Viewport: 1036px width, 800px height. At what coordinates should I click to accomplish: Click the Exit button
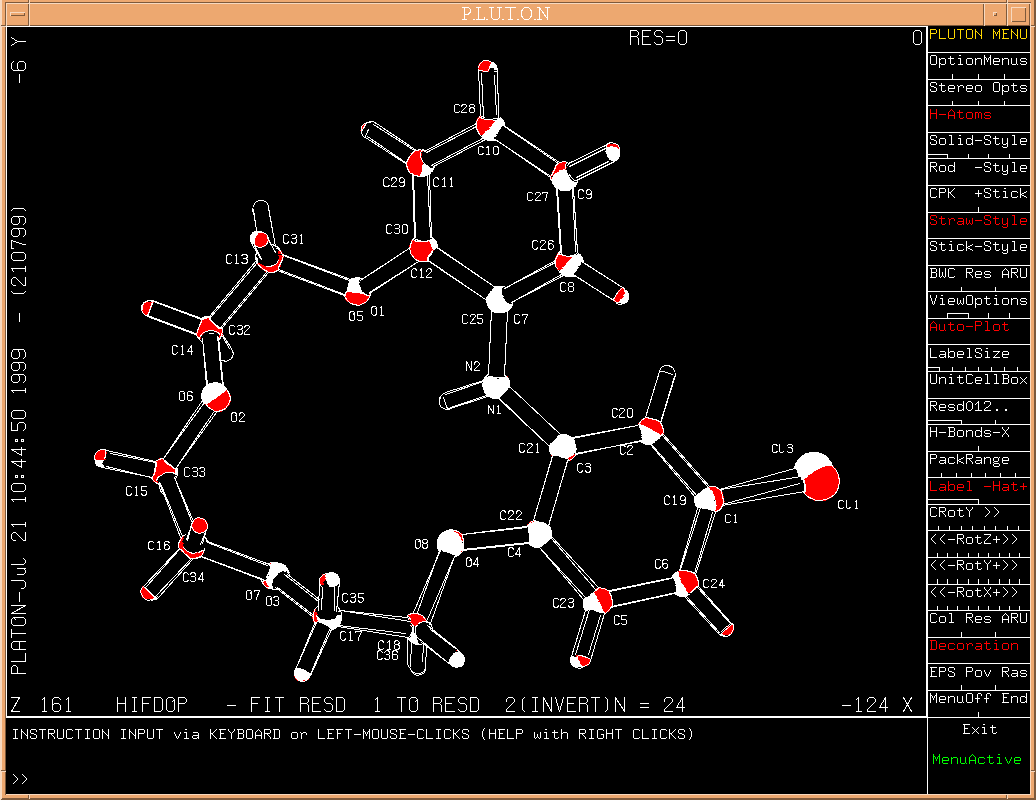(979, 729)
